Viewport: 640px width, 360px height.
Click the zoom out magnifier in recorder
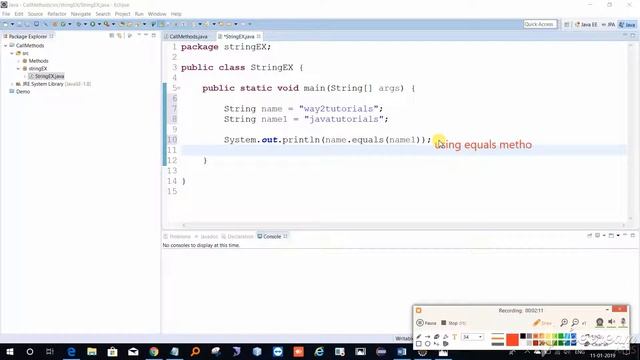pyautogui.click(x=575, y=322)
